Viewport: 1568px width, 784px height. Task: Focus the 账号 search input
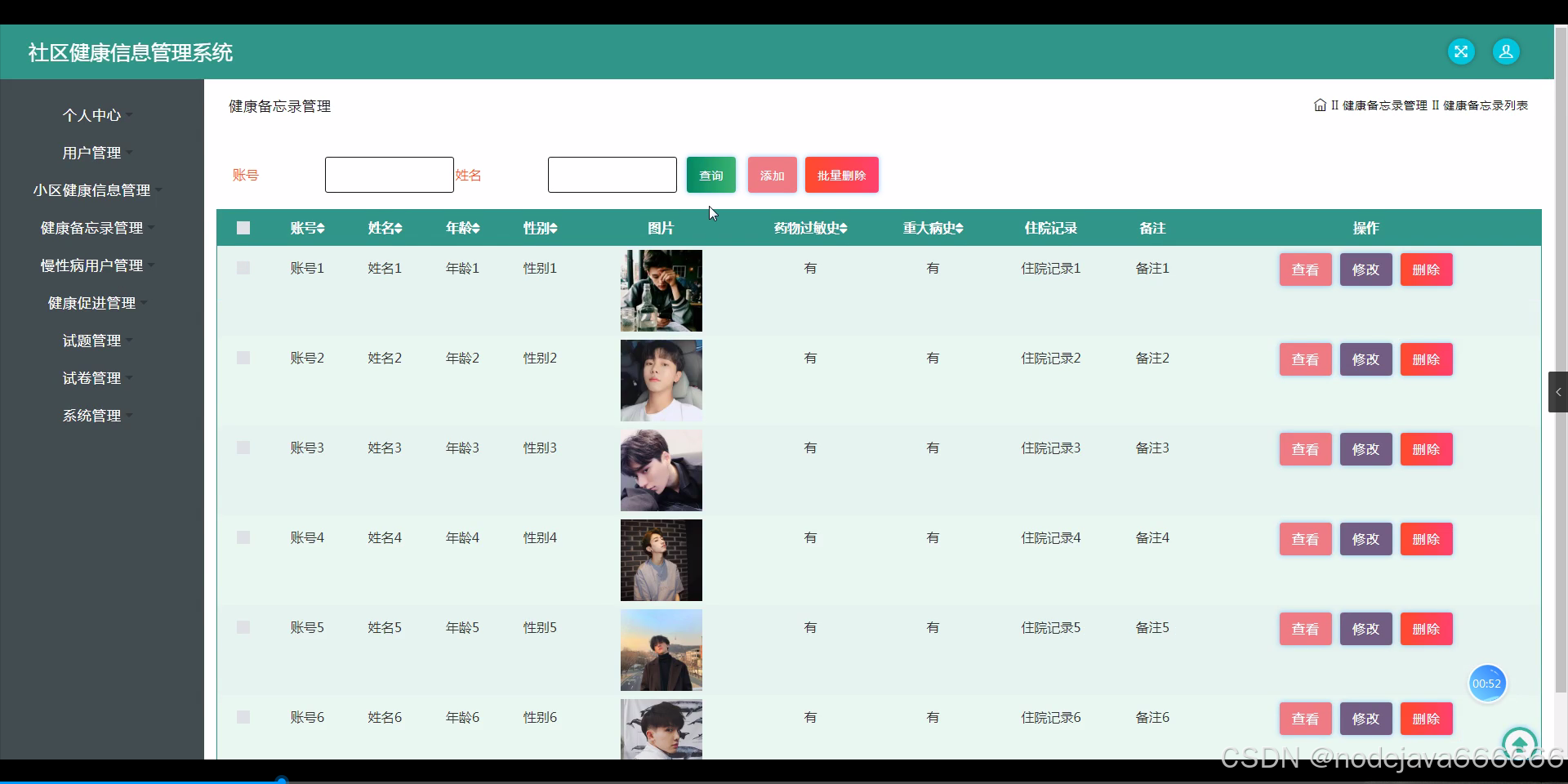click(x=390, y=175)
